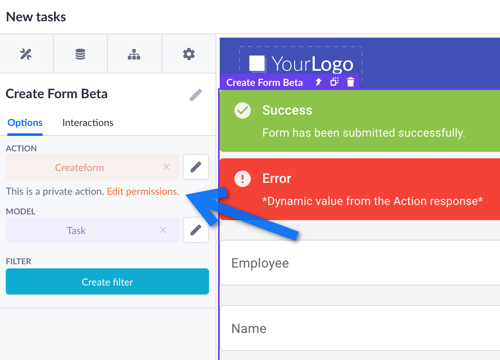Screen dimensions: 500x360
Task: Rename Create Form Beta with pencil icon
Action: (x=196, y=95)
